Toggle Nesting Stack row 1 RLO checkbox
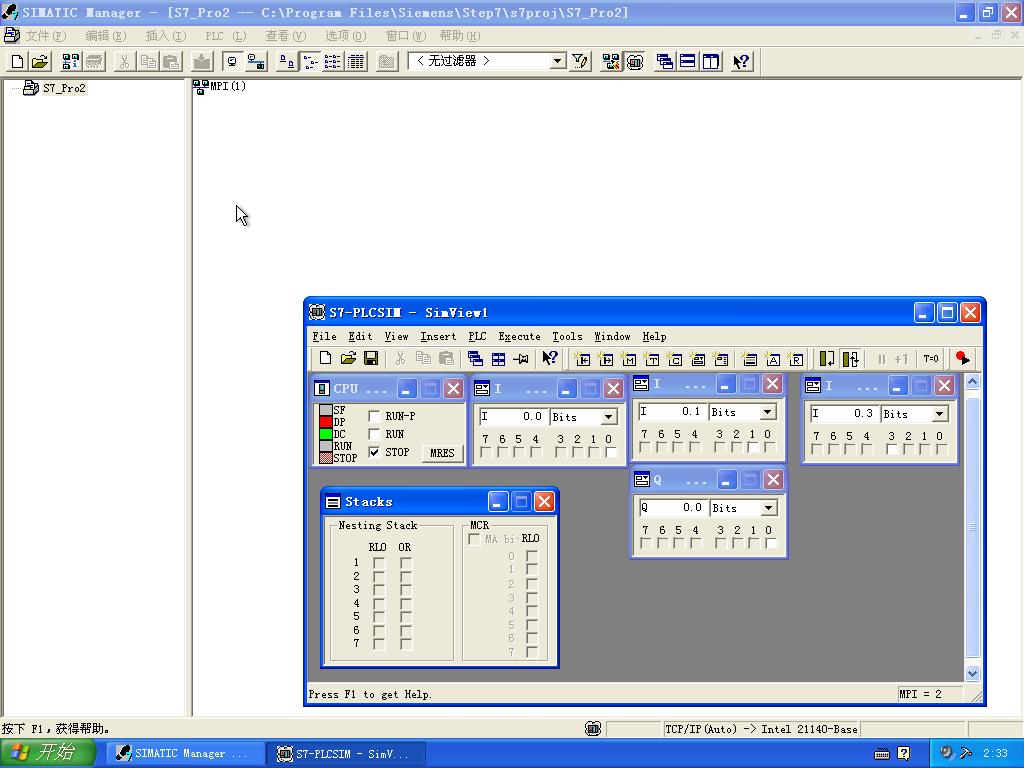This screenshot has height=768, width=1024. 379,562
